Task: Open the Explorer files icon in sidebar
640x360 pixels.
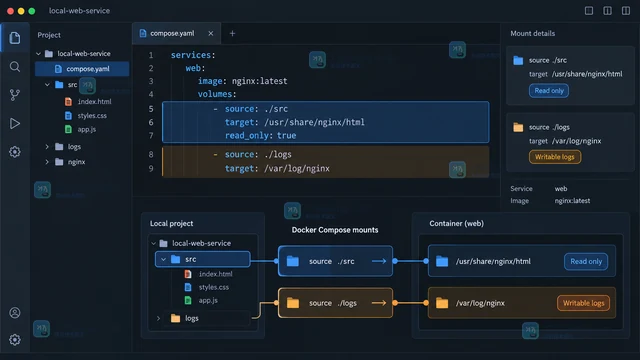Action: [15, 38]
